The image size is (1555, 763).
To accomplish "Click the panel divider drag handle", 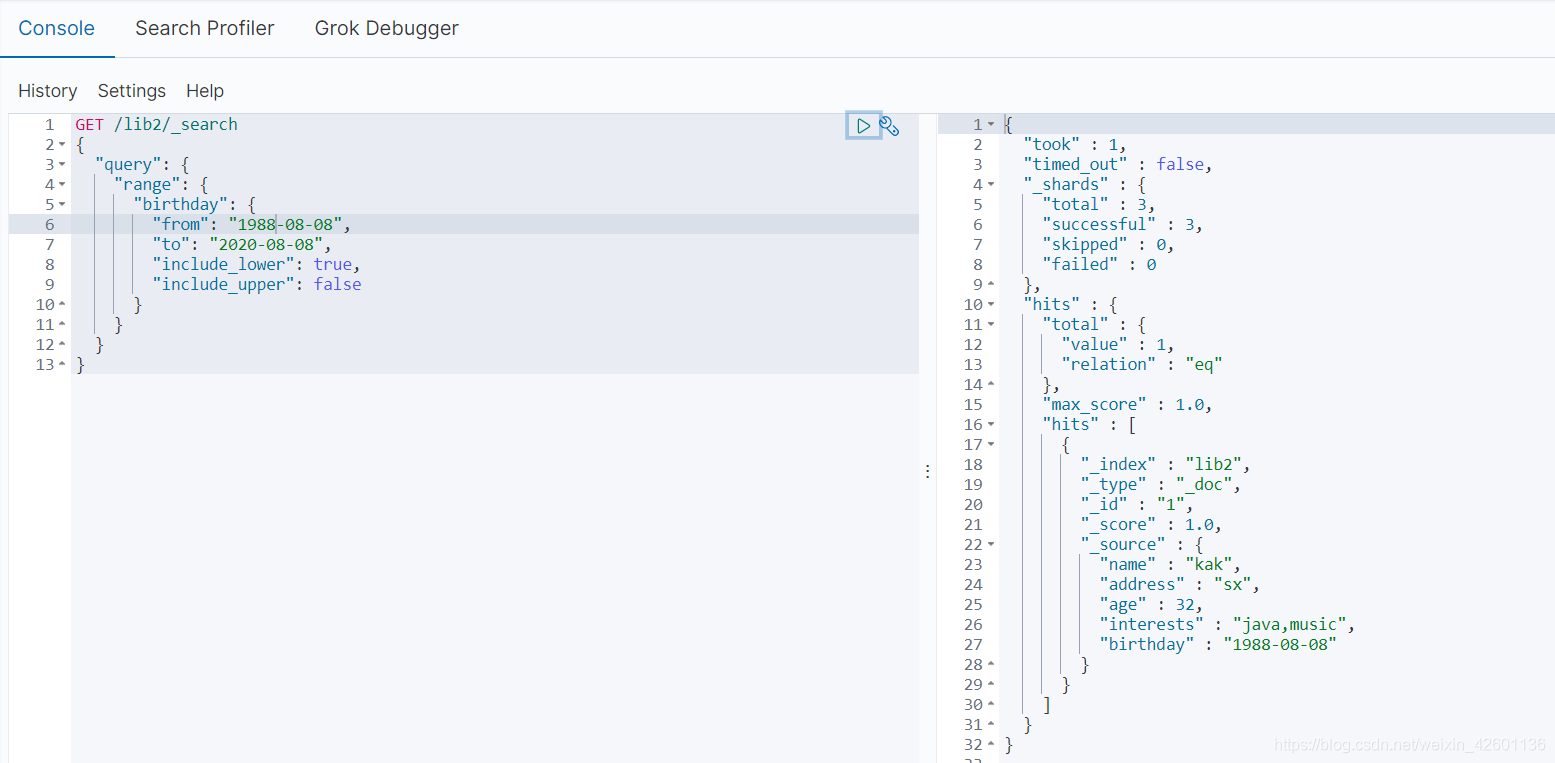I will click(928, 470).
